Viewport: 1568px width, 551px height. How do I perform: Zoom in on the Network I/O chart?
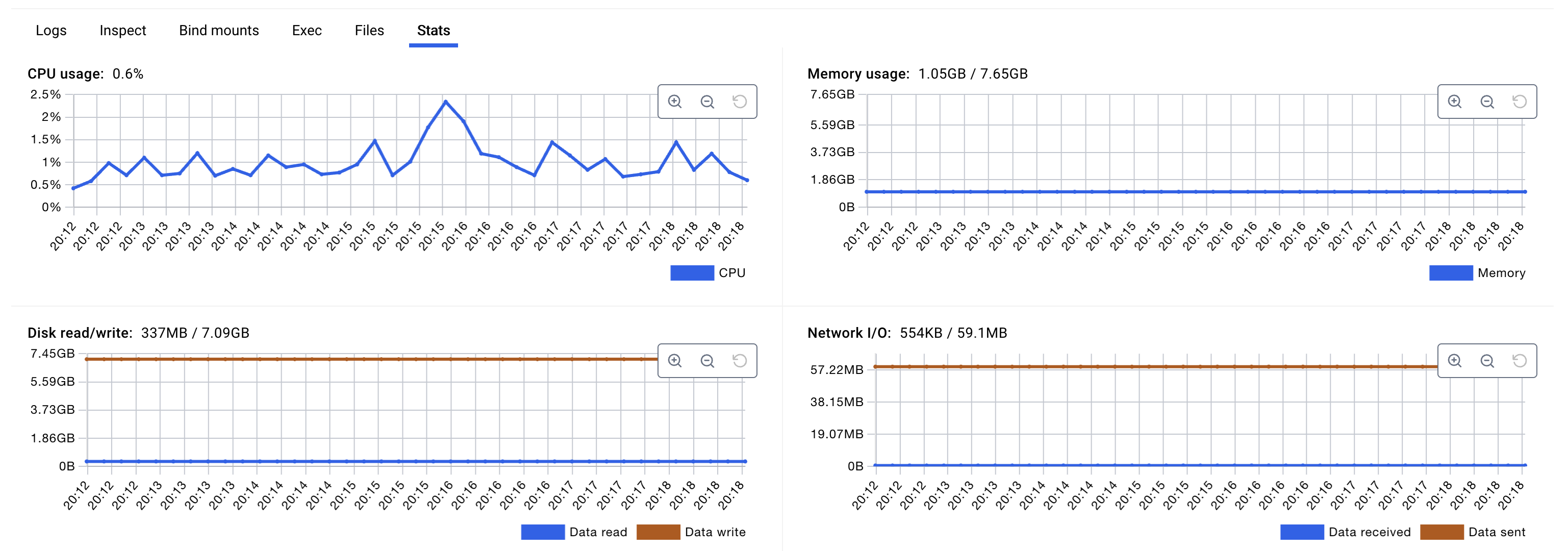click(1454, 361)
